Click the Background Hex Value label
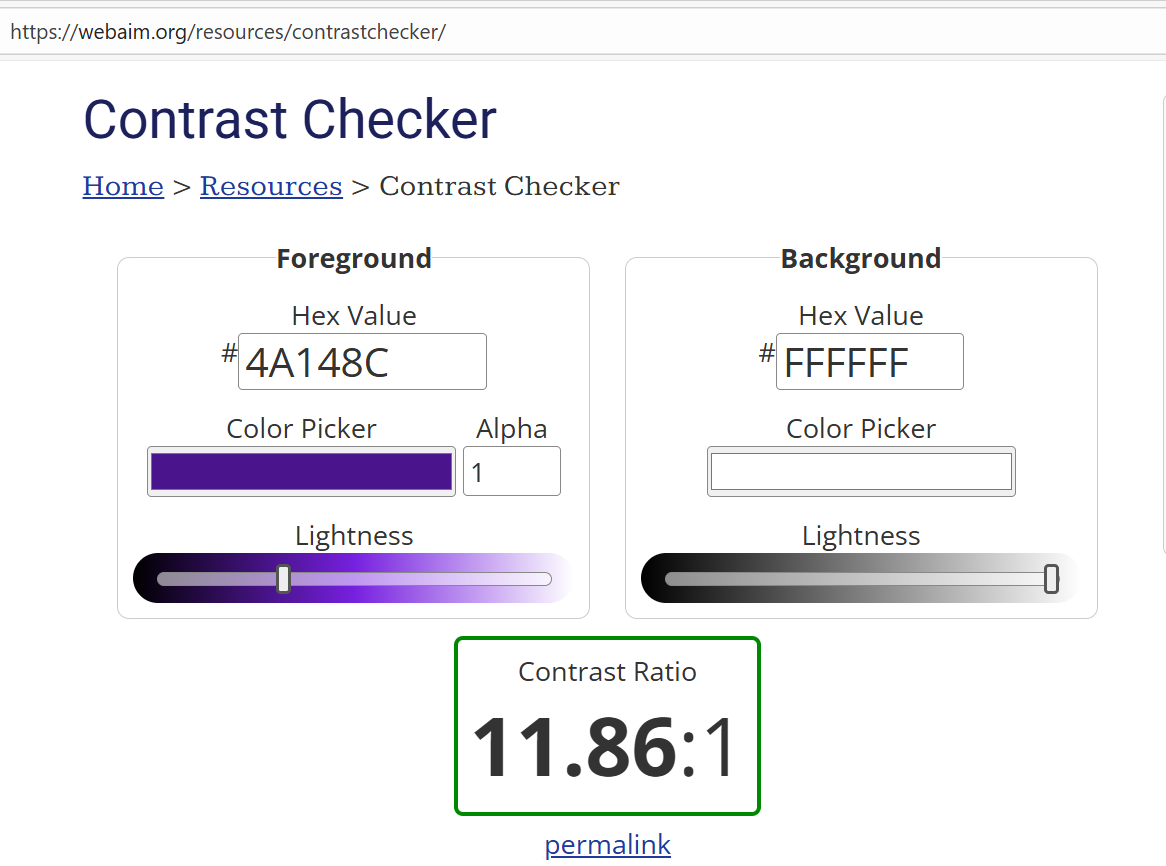1166x866 pixels. click(x=861, y=316)
